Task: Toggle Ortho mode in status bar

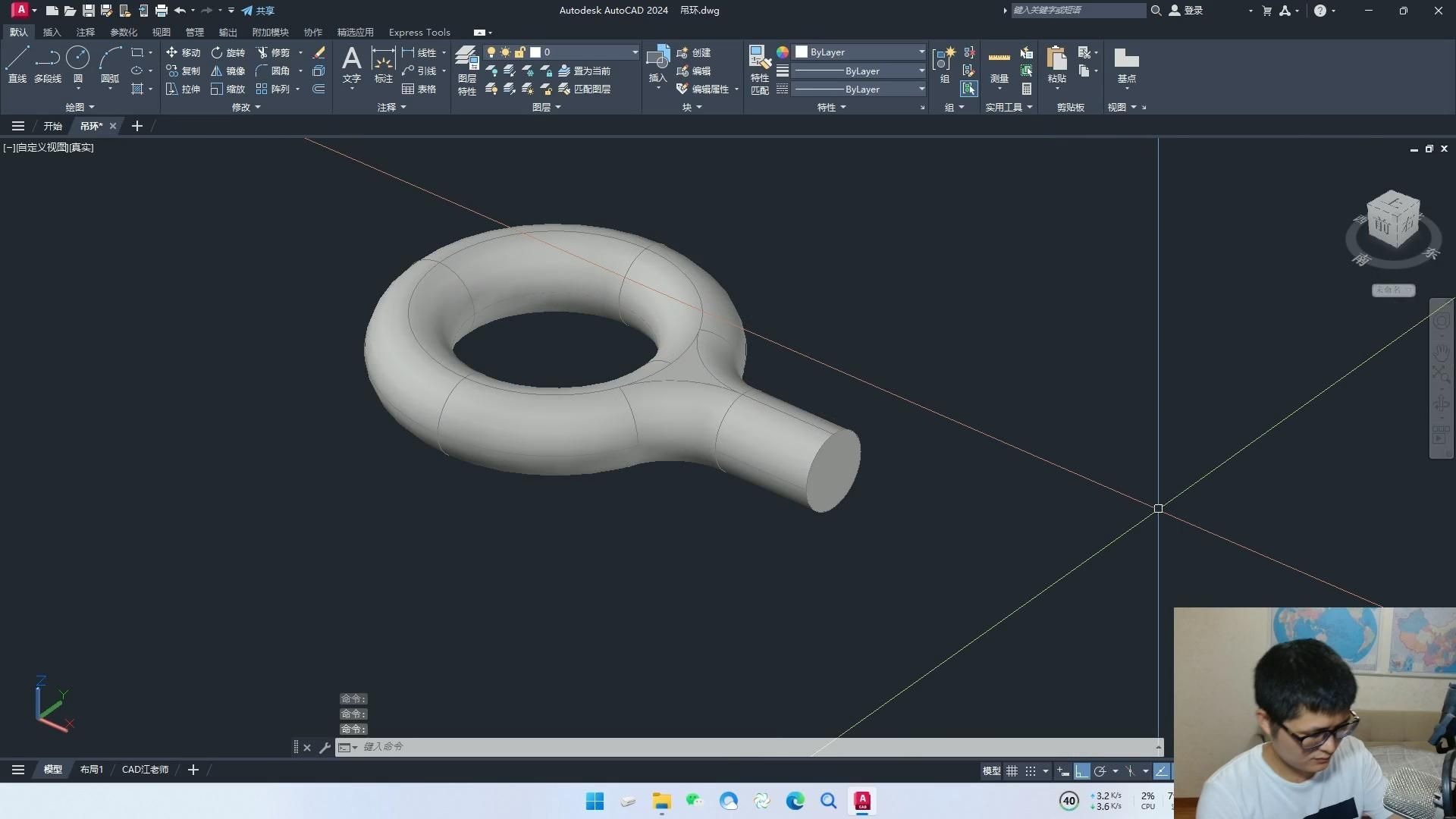Action: [1081, 771]
